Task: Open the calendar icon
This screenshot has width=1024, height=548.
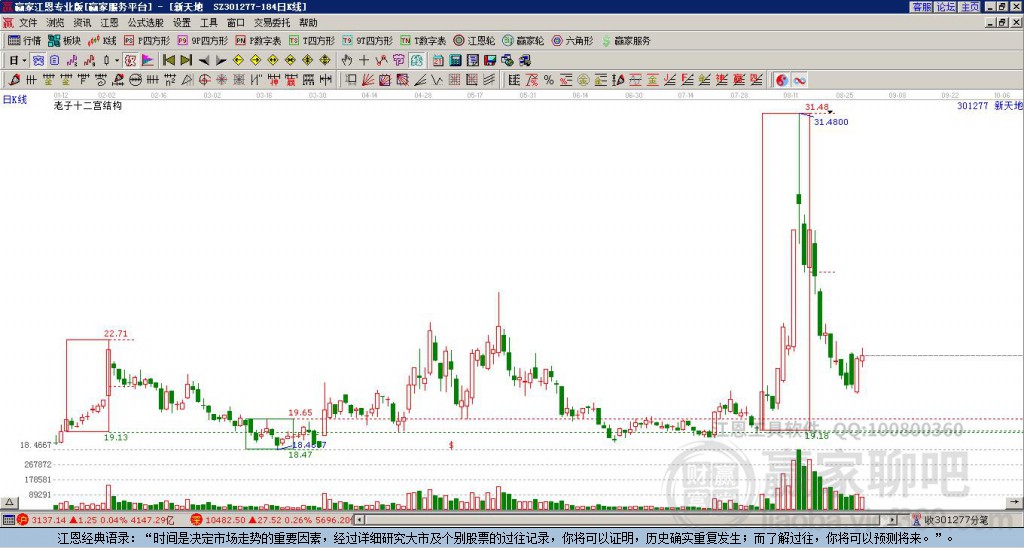Action: click(438, 61)
